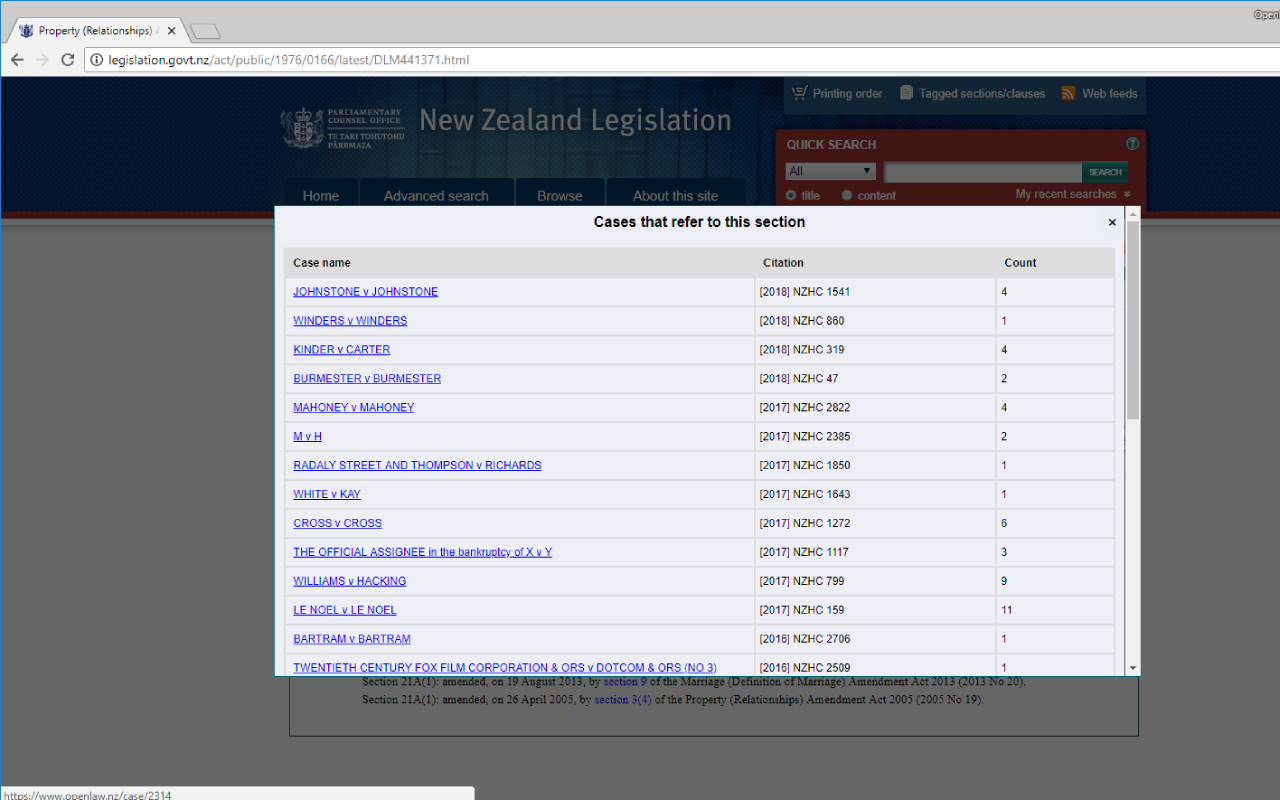The width and height of the screenshot is (1280, 800).
Task: Select the title radio button
Action: coord(791,195)
